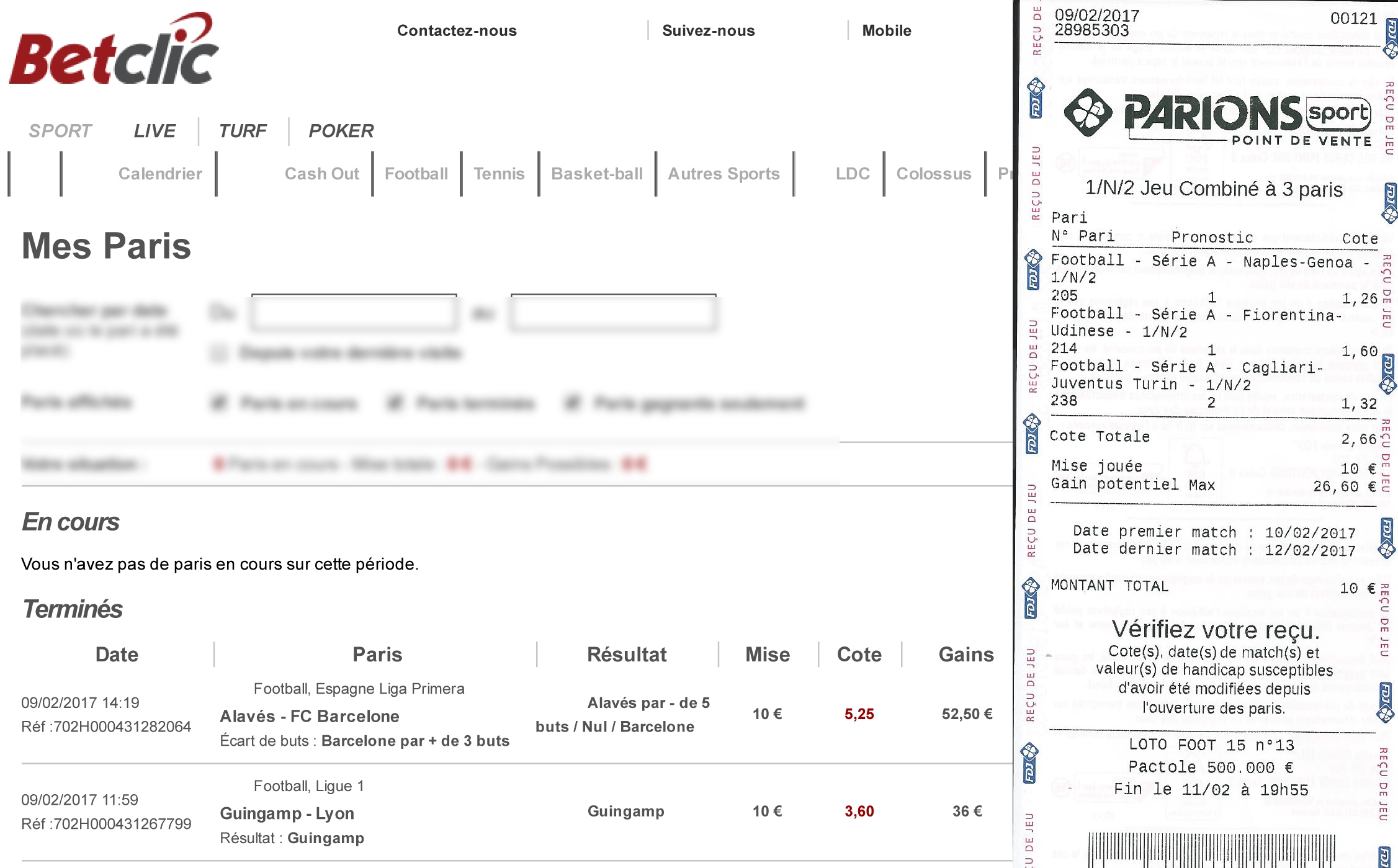Screen dimensions: 1398x868
Task: Click the Gains column header
Action: point(966,655)
